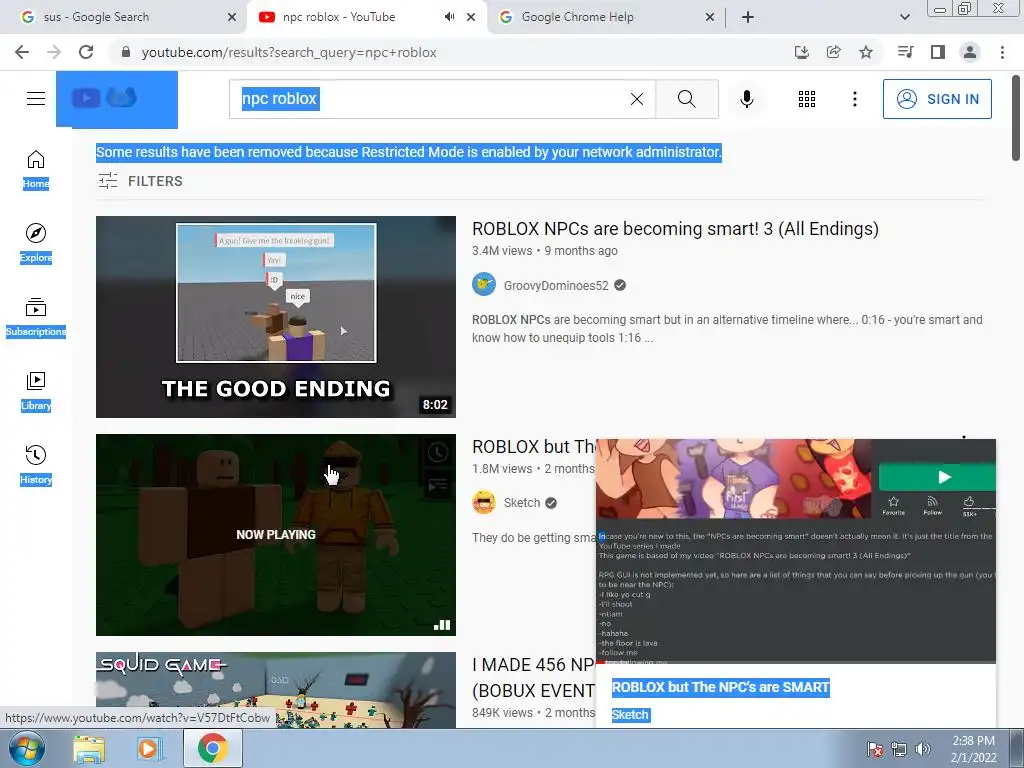Open the YouTube settings three-dot menu
The height and width of the screenshot is (768, 1024).
[x=854, y=99]
